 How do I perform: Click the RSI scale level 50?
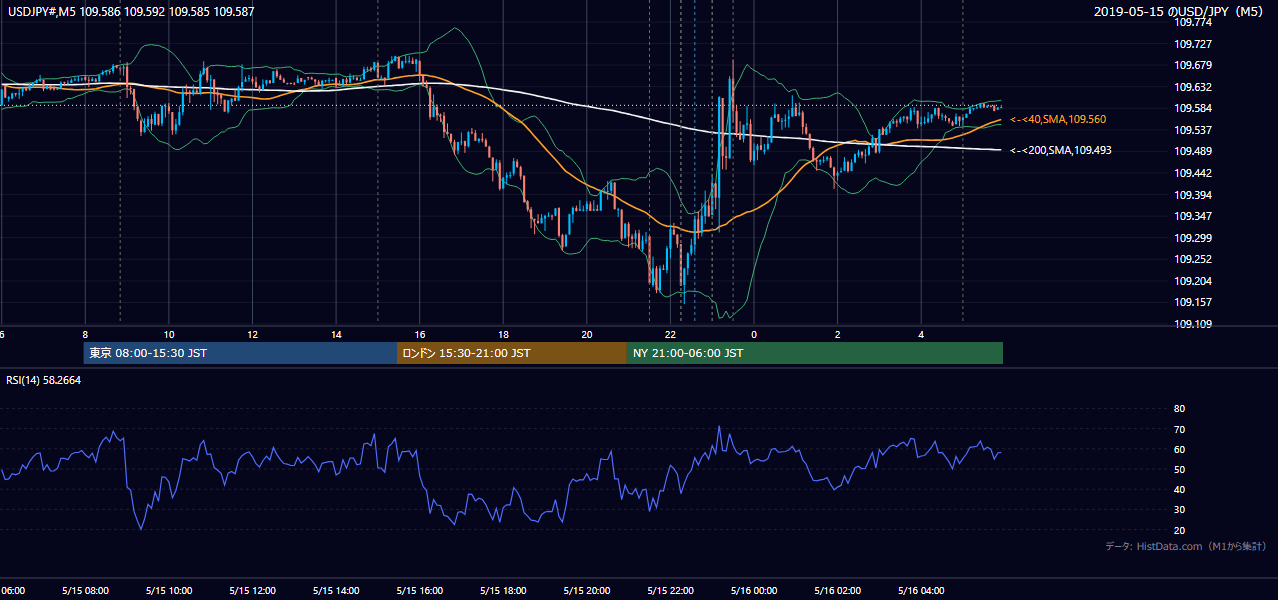point(1179,469)
